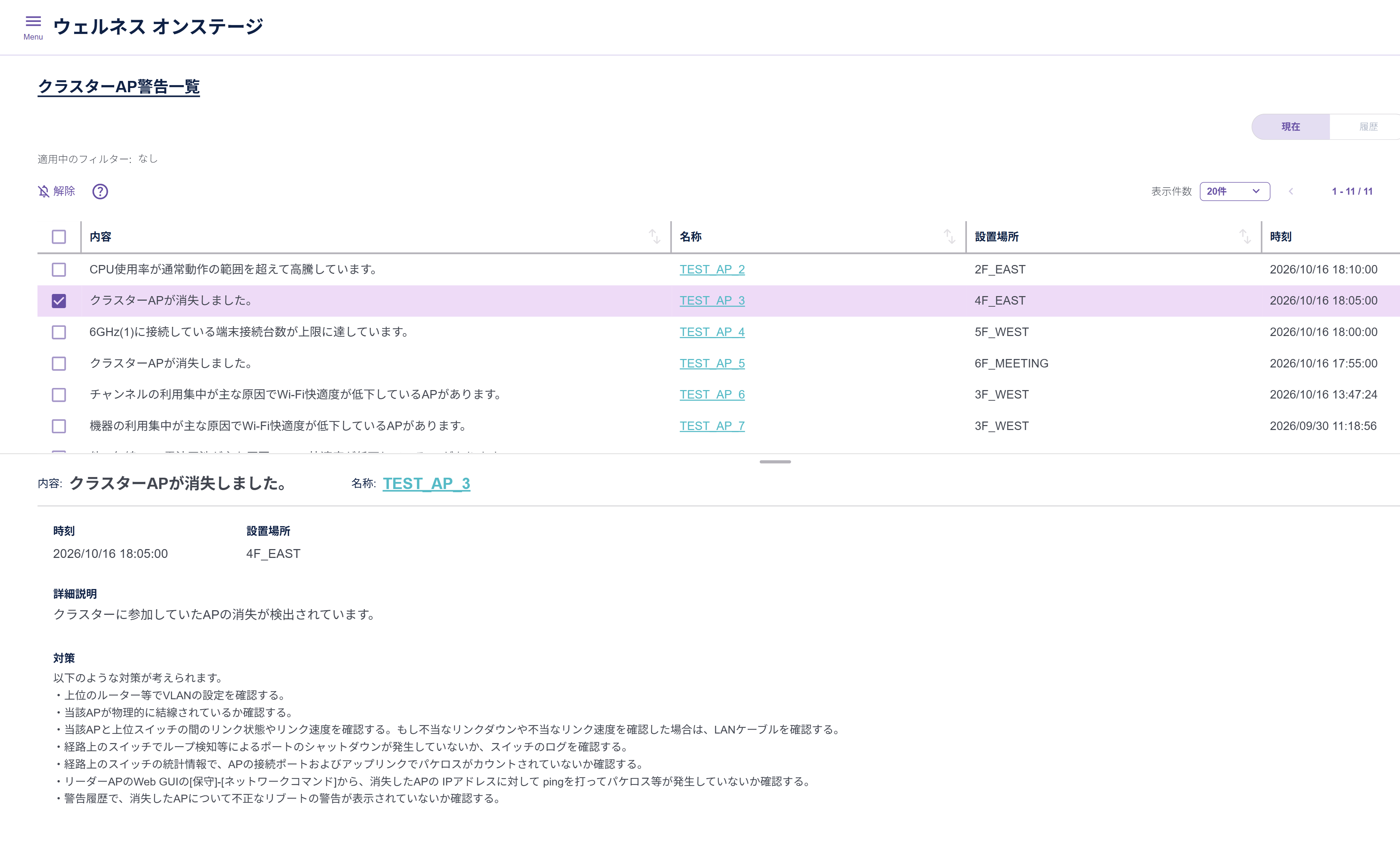1400x848 pixels.
Task: Click the ウェルネス オンステージ title
Action: pos(158,27)
